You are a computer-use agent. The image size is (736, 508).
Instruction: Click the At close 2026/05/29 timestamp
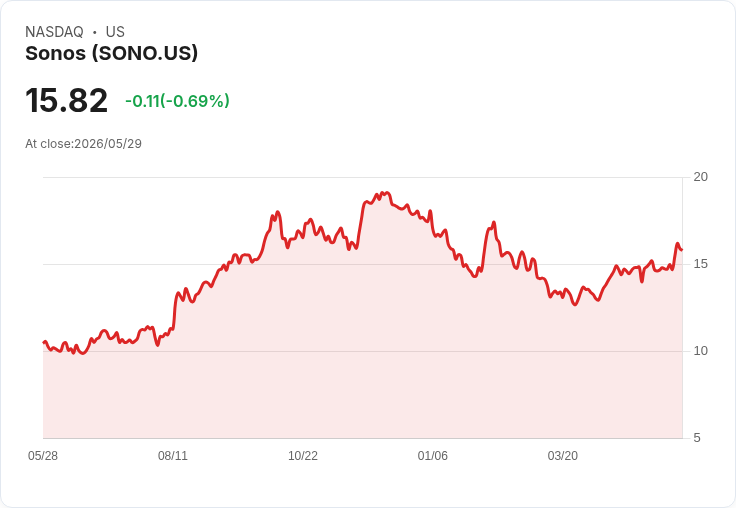(84, 144)
